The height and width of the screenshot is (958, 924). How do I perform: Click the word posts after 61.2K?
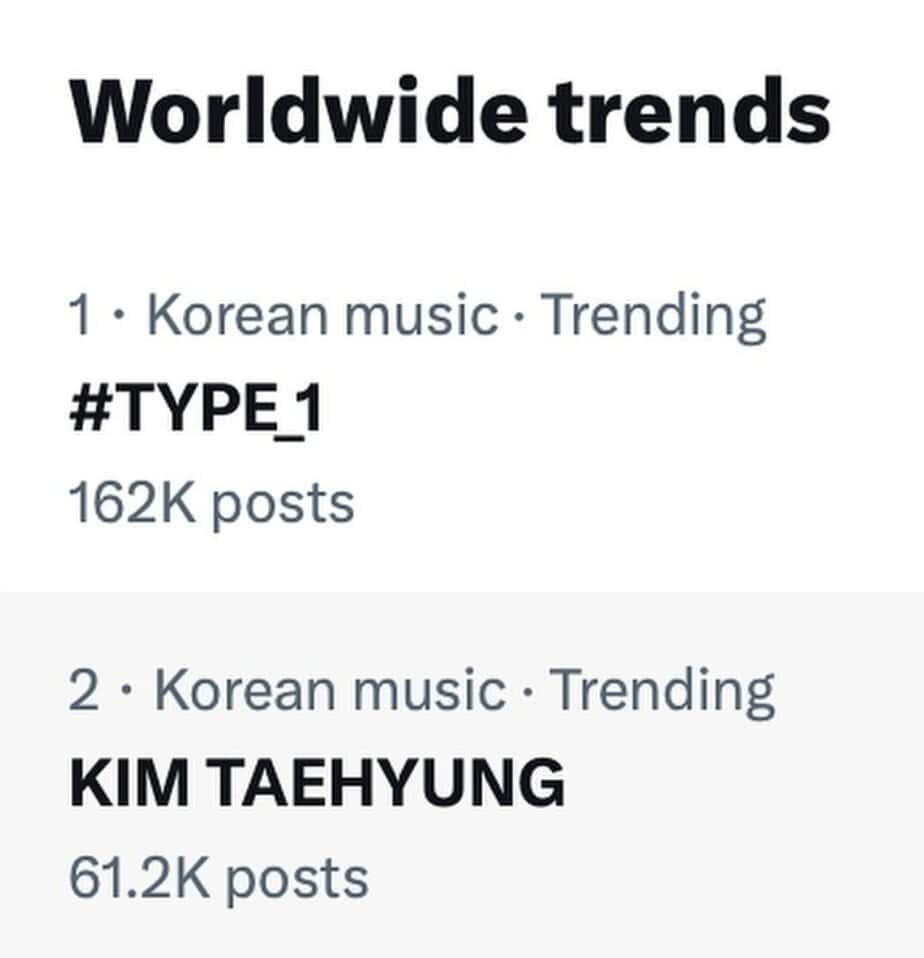point(296,879)
